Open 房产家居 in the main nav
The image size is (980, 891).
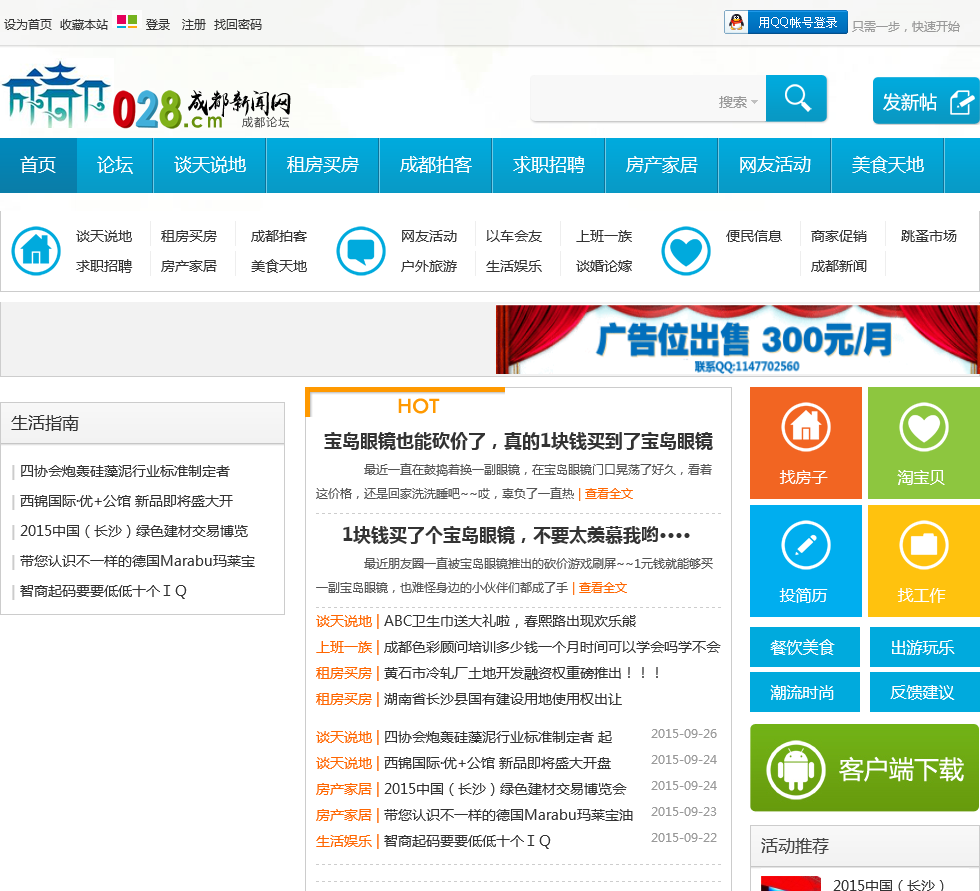point(662,165)
